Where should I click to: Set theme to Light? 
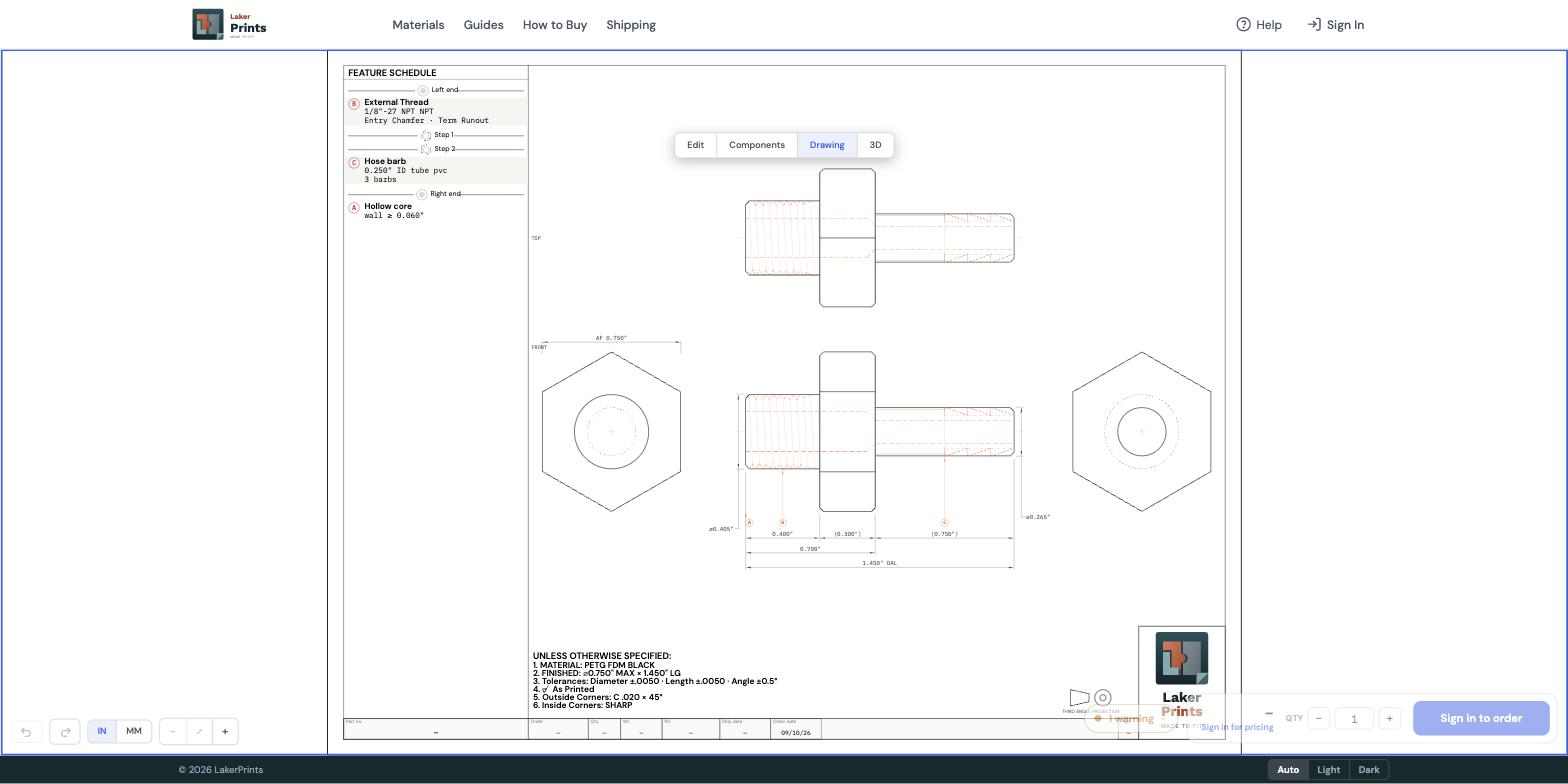(x=1329, y=770)
